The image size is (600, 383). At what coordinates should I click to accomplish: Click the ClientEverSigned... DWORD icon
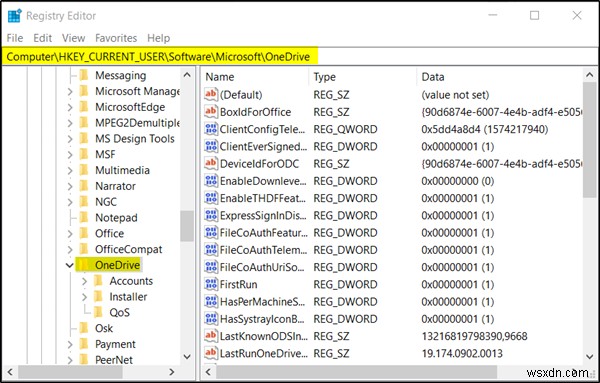211,146
